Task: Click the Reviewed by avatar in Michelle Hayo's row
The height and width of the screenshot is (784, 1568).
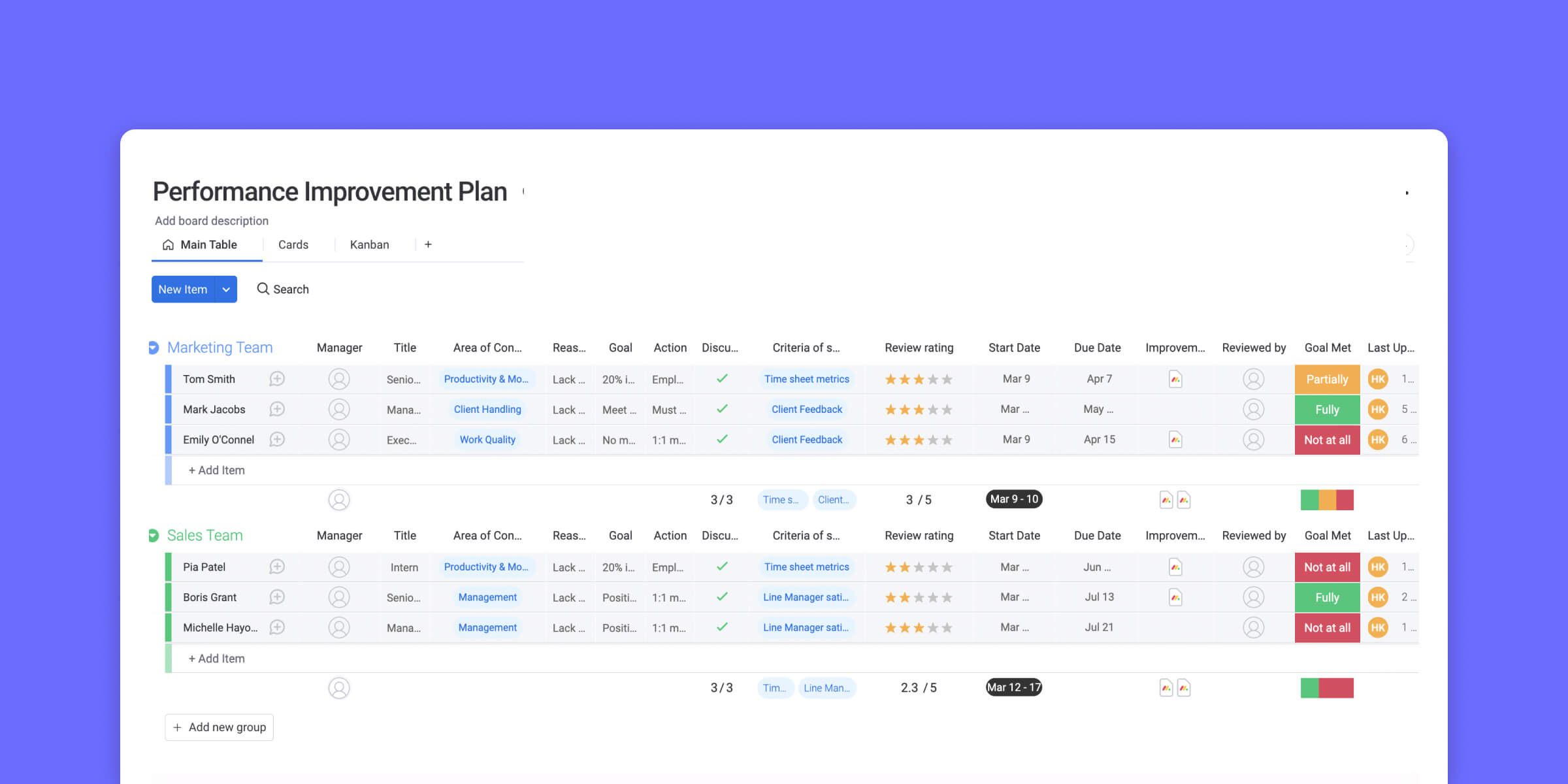Action: (x=1254, y=627)
